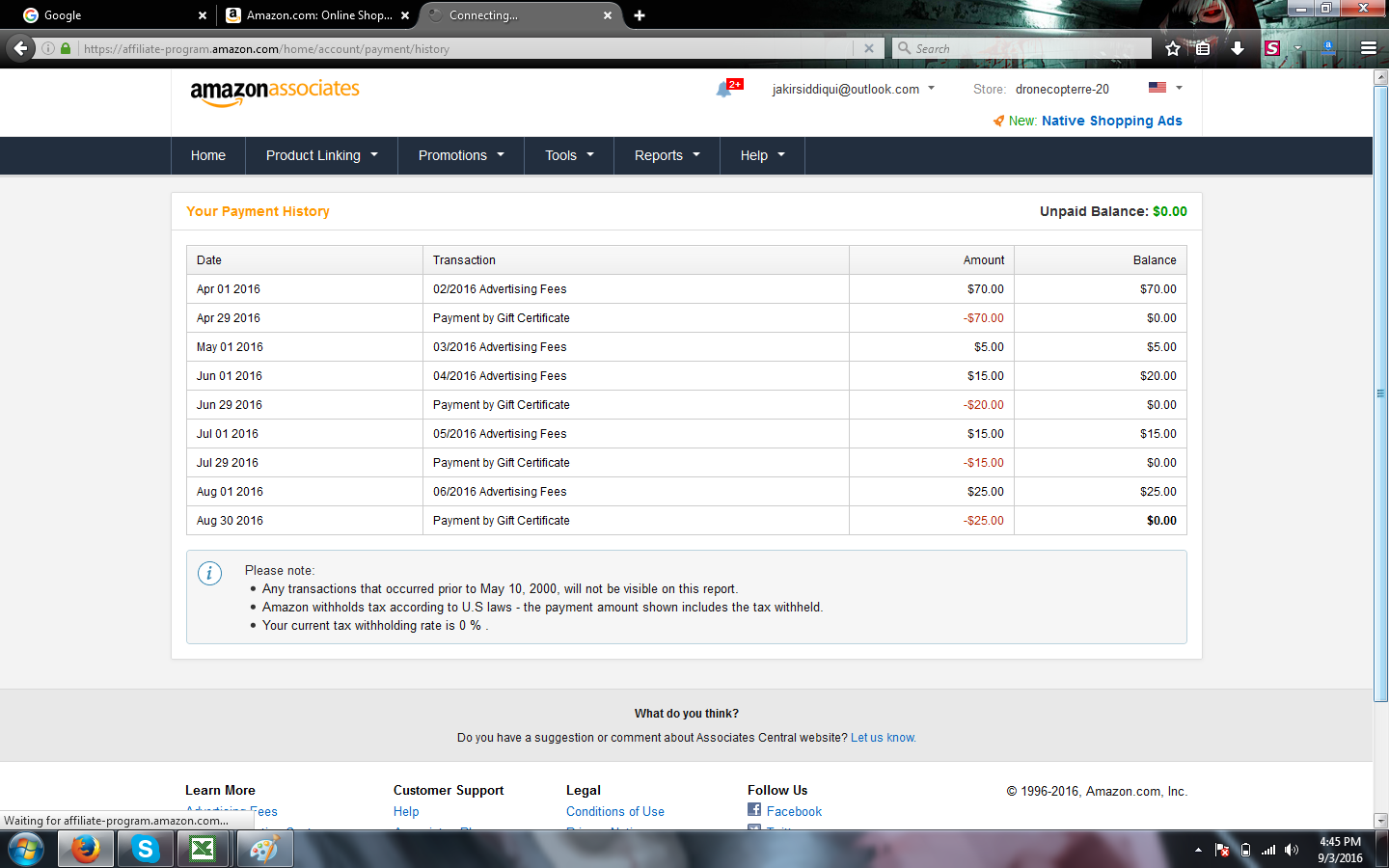This screenshot has height=868, width=1389.
Task: Click the Let us know link
Action: tap(883, 738)
